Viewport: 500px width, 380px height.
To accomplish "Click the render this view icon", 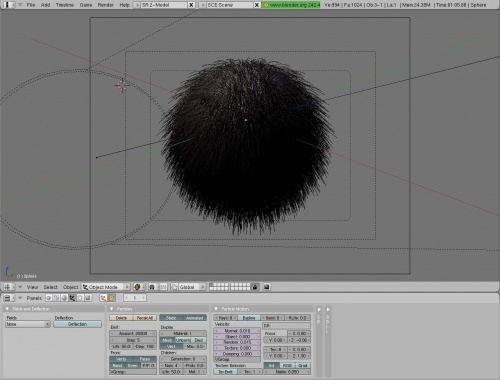I will [267, 287].
